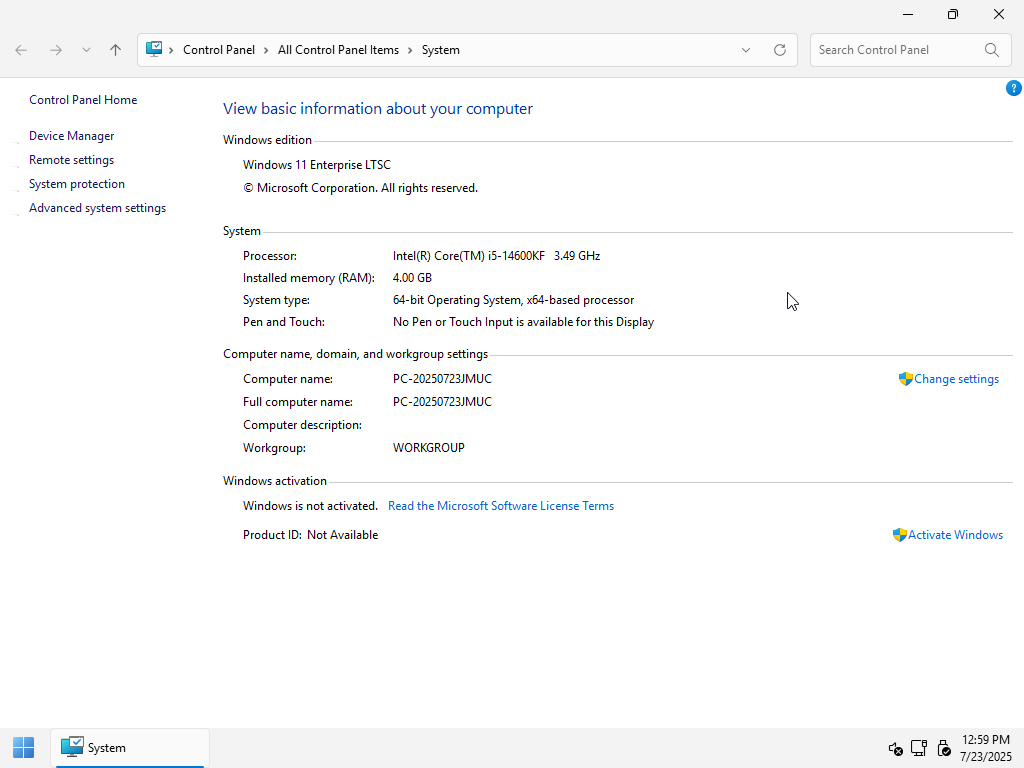Open address bar previous locations dropdown
The image size is (1024, 768).
click(746, 50)
